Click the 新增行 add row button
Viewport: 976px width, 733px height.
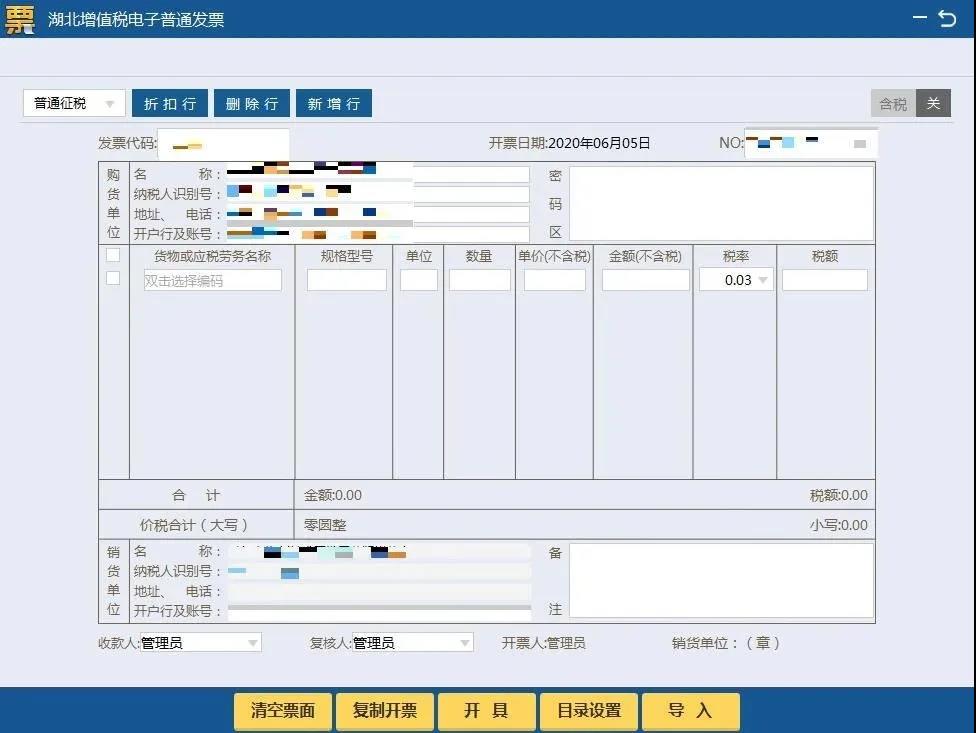click(x=333, y=103)
